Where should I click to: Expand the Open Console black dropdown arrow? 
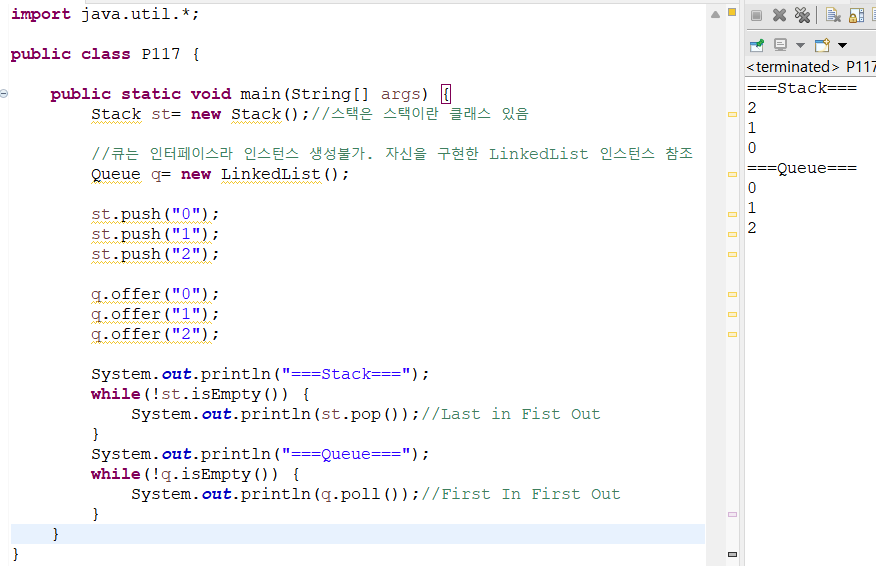click(x=842, y=45)
